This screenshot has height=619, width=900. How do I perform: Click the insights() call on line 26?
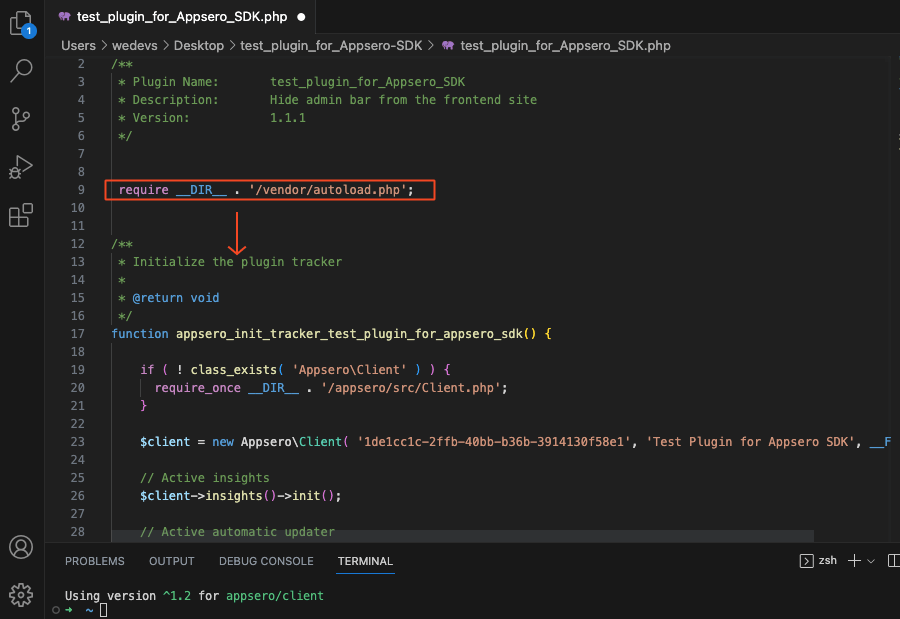pos(240,496)
